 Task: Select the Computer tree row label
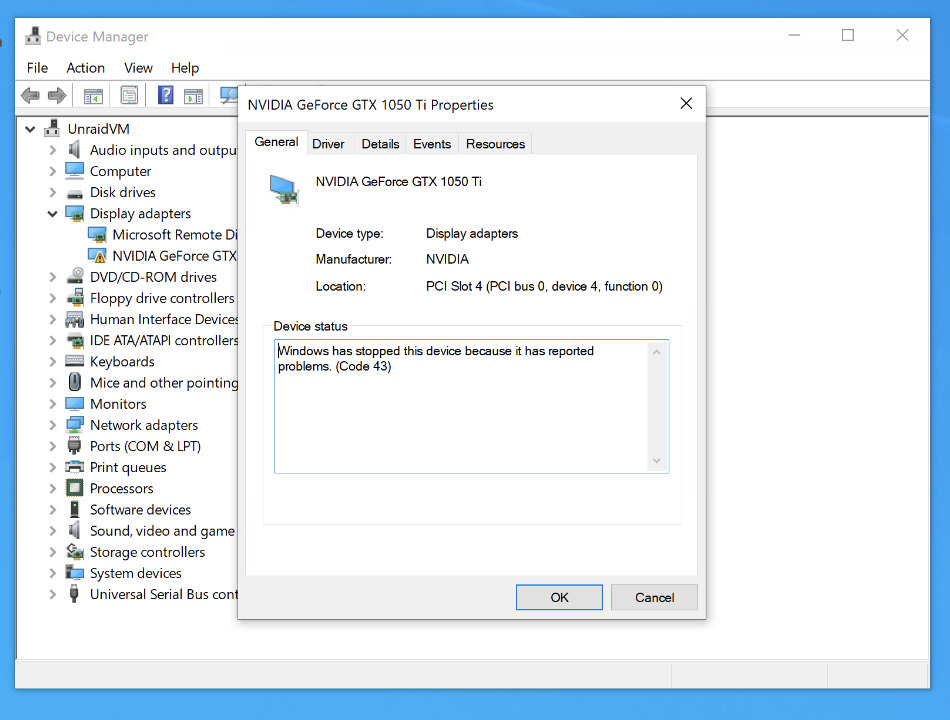[121, 172]
